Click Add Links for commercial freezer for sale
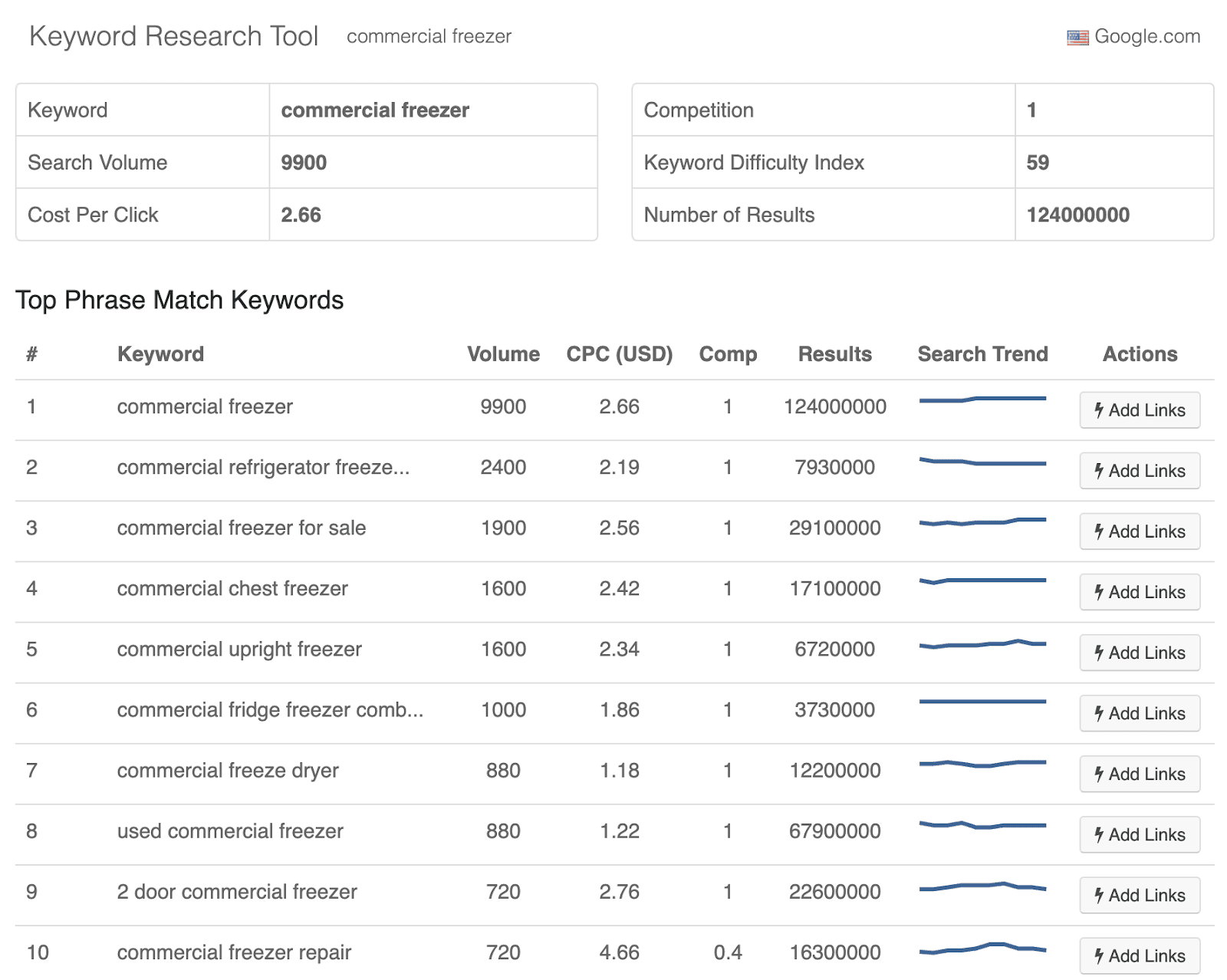Image resolution: width=1227 pixels, height=980 pixels. [x=1139, y=531]
